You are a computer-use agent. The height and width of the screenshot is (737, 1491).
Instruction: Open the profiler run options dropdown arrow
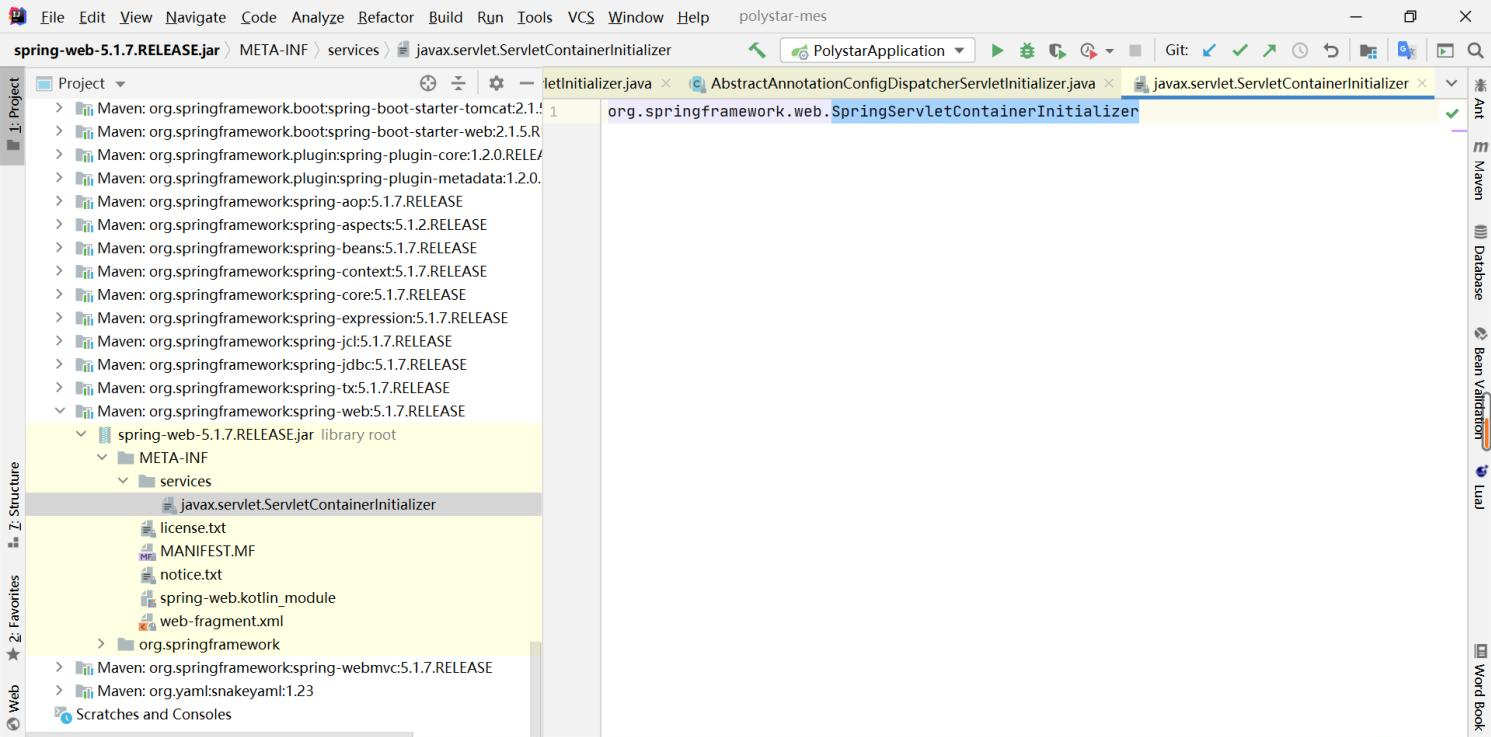tap(1109, 51)
